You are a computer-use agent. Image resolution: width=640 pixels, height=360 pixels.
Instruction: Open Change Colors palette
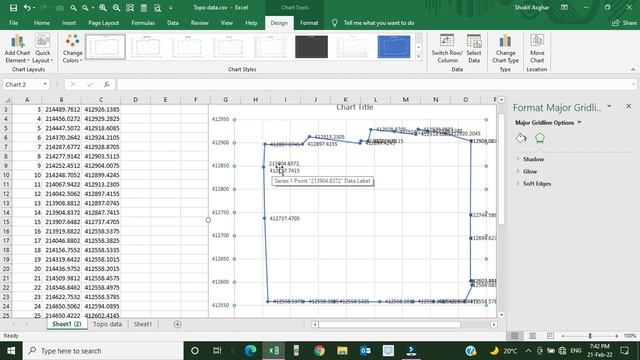click(73, 49)
